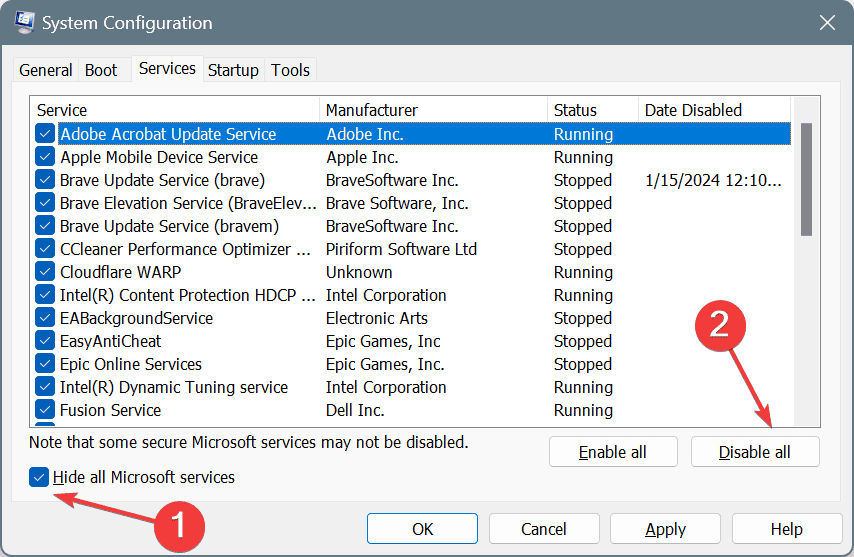Select Brave Update Service (bravem) row
Screen dimensions: 854x557
pos(413,226)
